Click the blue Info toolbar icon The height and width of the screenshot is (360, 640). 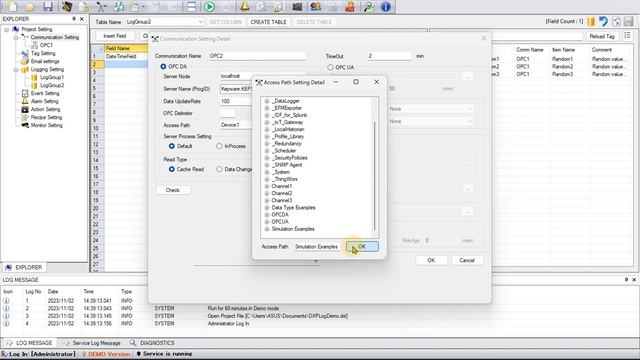click(x=386, y=7)
